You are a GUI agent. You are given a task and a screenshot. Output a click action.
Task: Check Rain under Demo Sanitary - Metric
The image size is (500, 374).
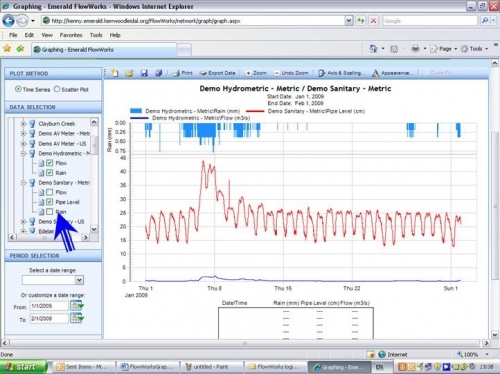point(49,212)
